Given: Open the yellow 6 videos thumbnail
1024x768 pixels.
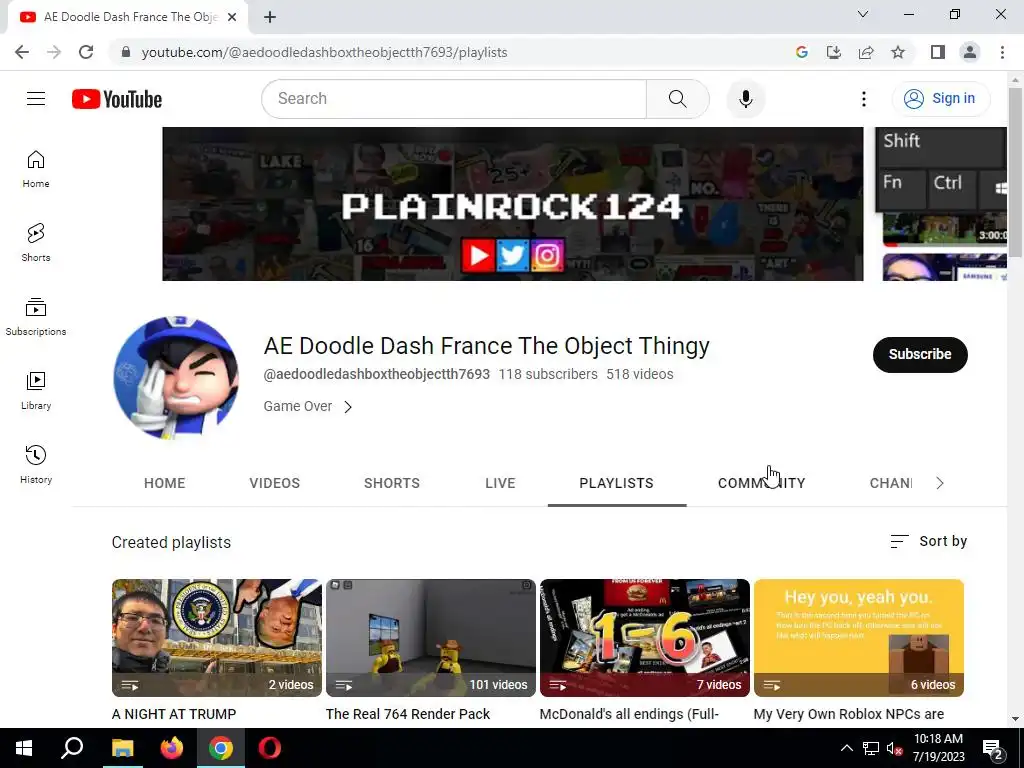Looking at the screenshot, I should click(x=859, y=638).
